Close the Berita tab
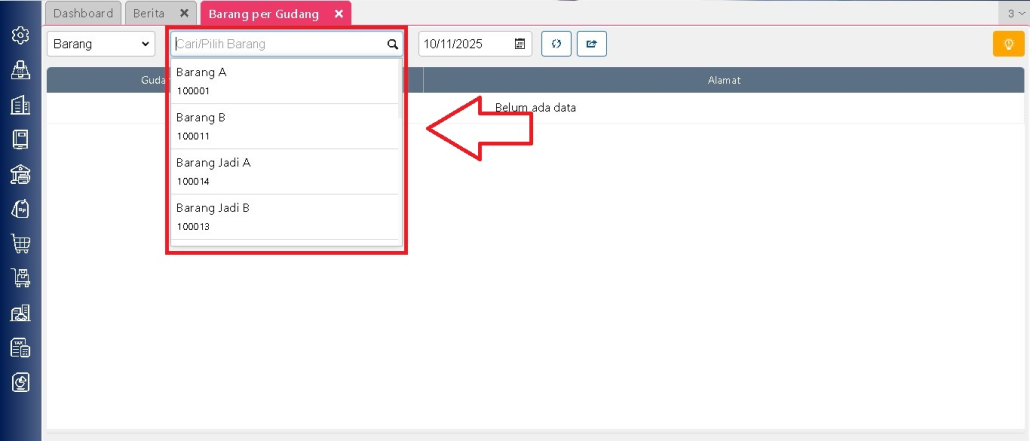 point(184,13)
